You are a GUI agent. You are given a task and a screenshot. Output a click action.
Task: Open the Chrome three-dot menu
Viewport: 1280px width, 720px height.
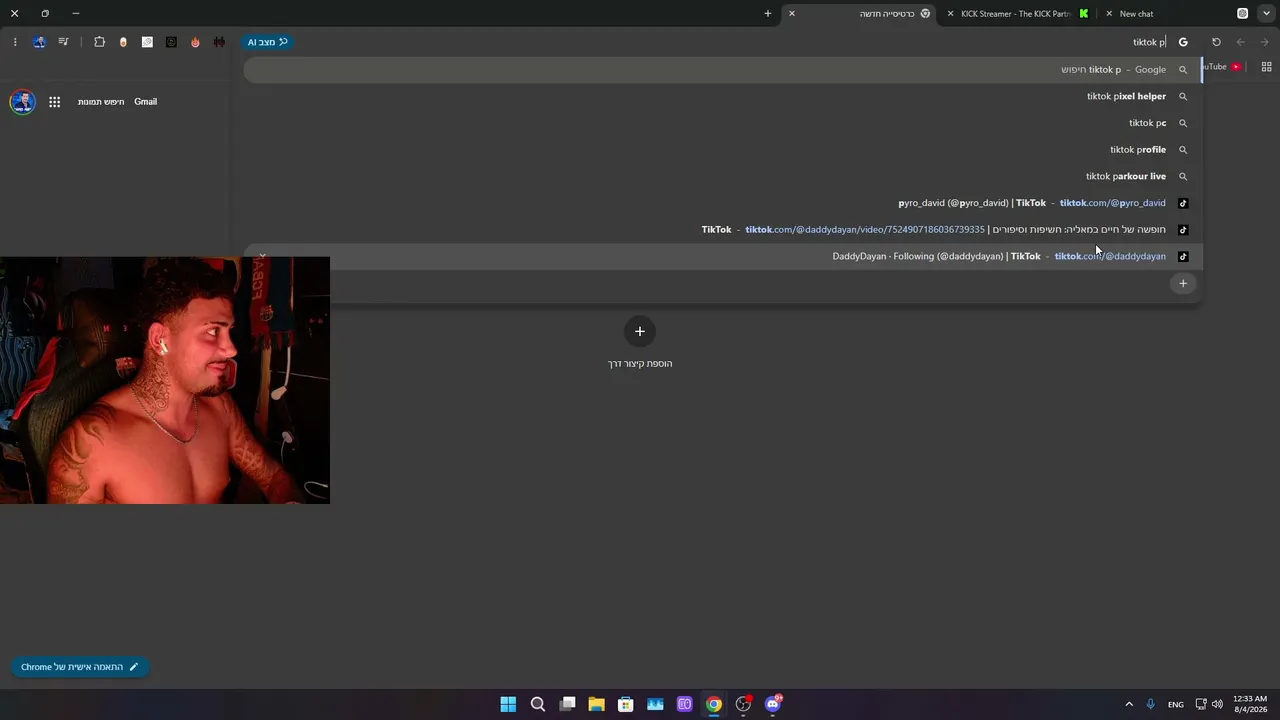(x=15, y=42)
